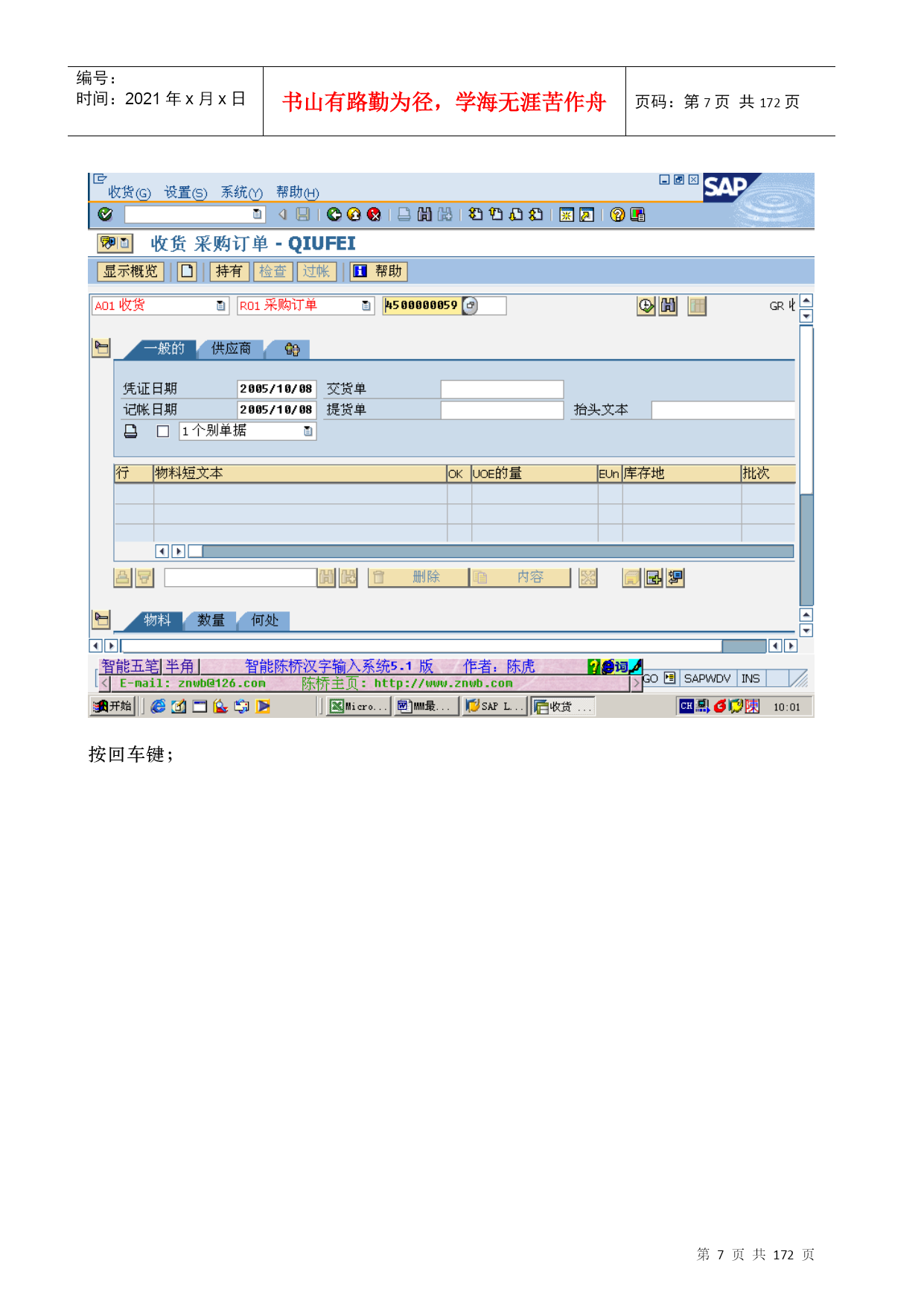Viewport: 924px width, 1307px height.
Task: Click the search help button after 4500000059
Action: pos(470,305)
